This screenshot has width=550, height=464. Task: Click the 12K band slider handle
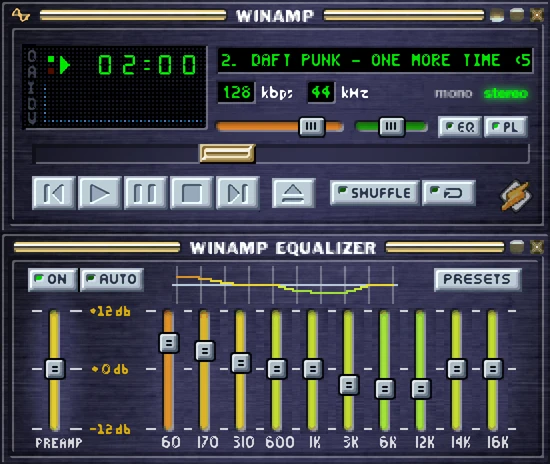[421, 389]
